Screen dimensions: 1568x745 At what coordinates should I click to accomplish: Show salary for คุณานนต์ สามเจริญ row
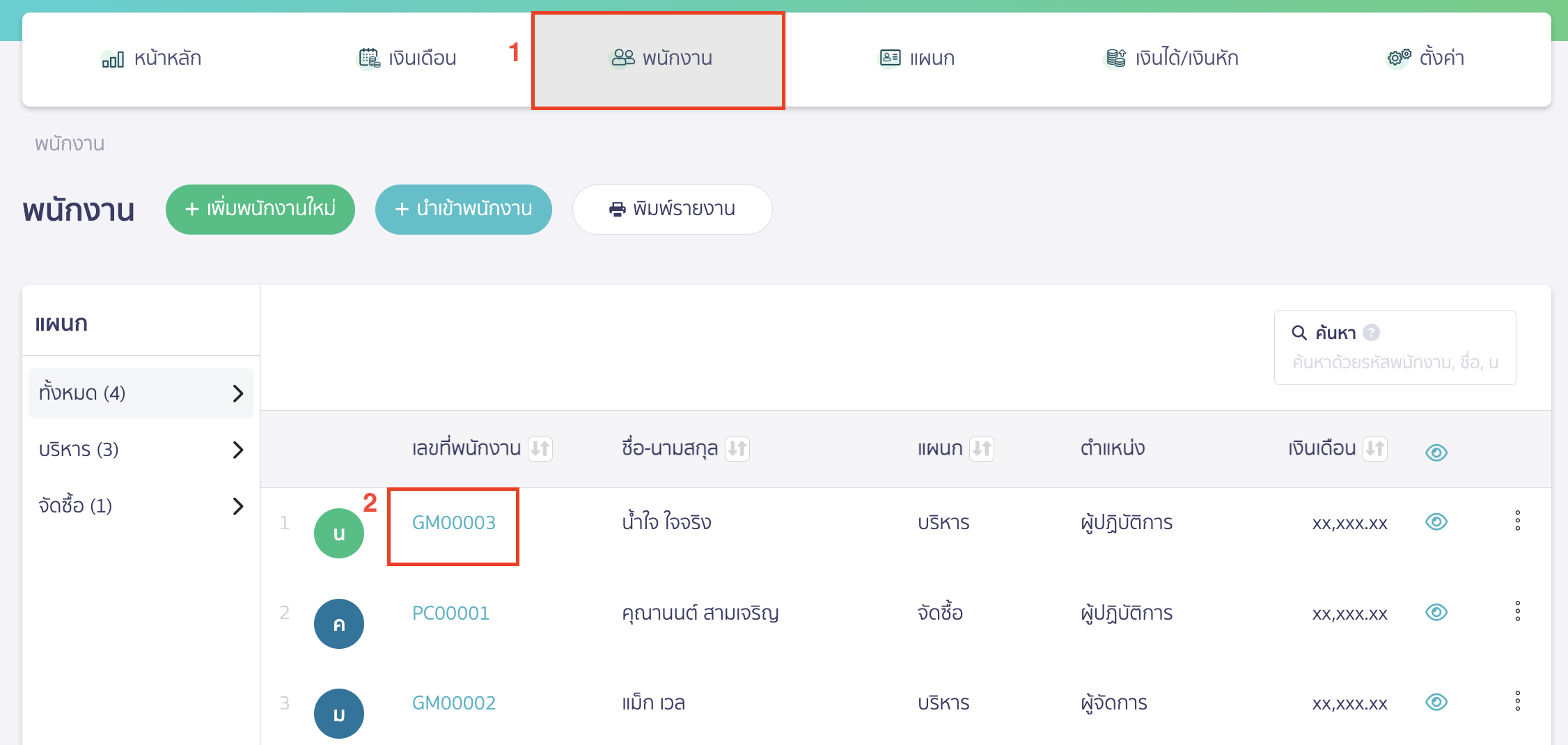click(x=1436, y=612)
